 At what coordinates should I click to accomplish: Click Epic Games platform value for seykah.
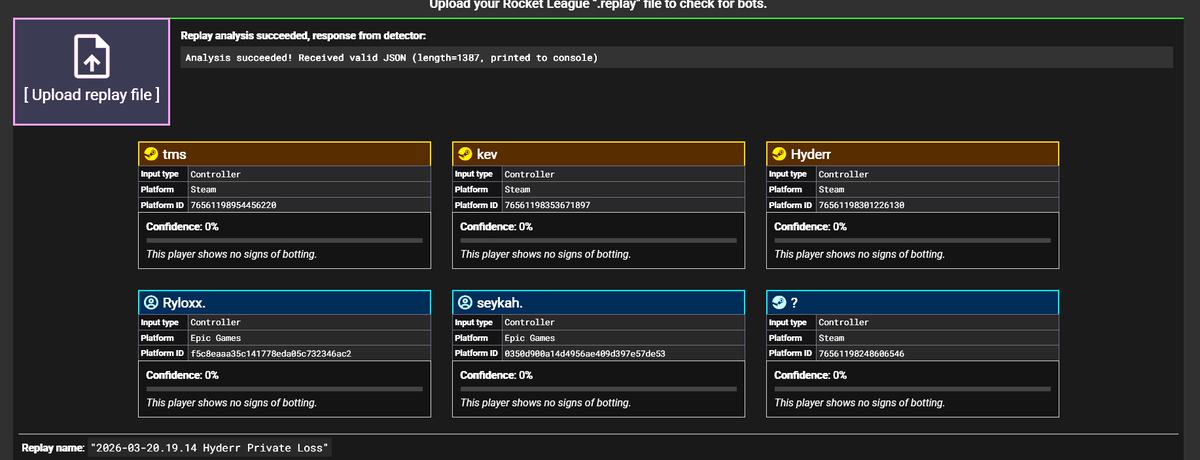[529, 338]
